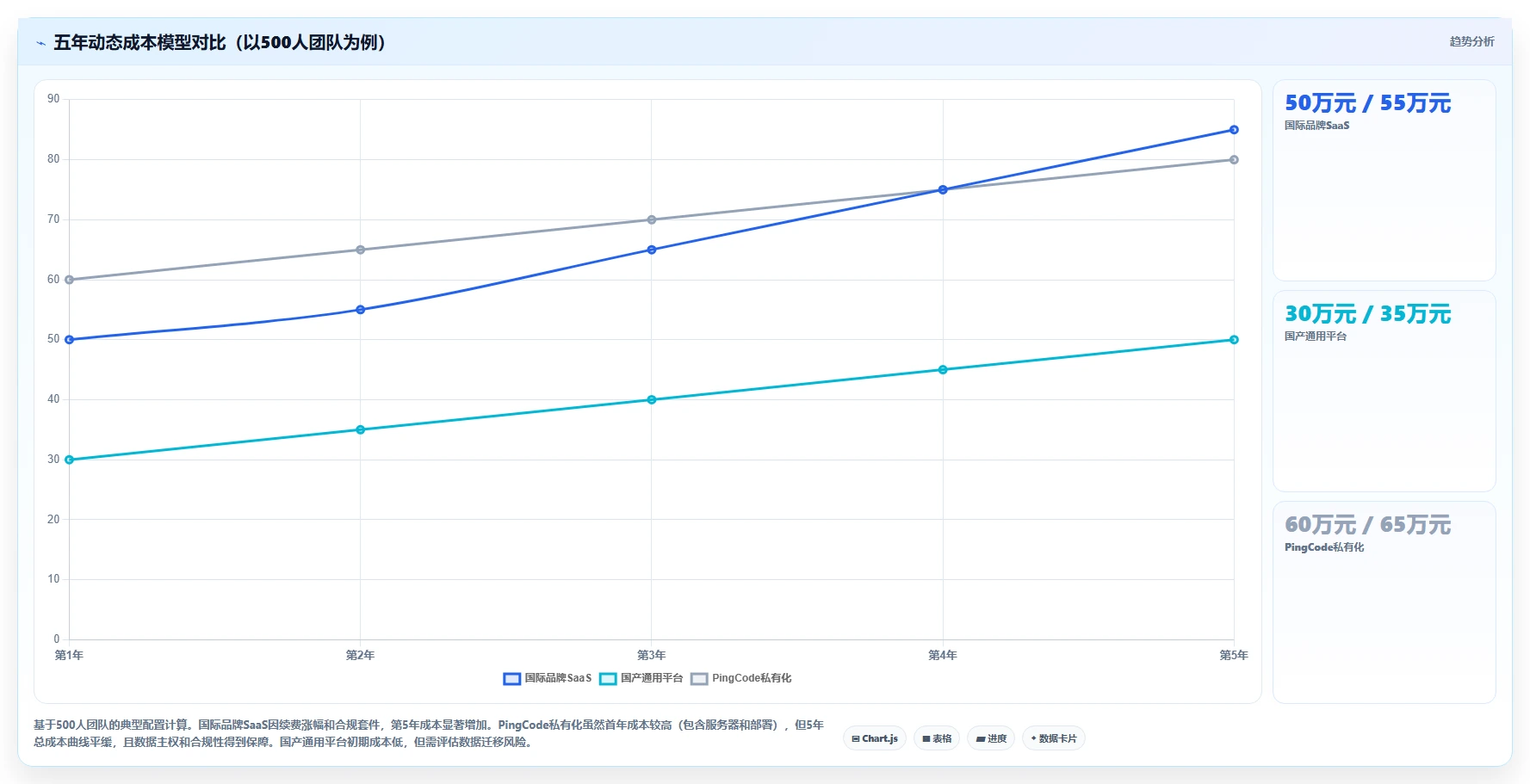Open the 50万元 / 55万元 国际品牌SaaS card
1530x784 pixels.
(1384, 181)
